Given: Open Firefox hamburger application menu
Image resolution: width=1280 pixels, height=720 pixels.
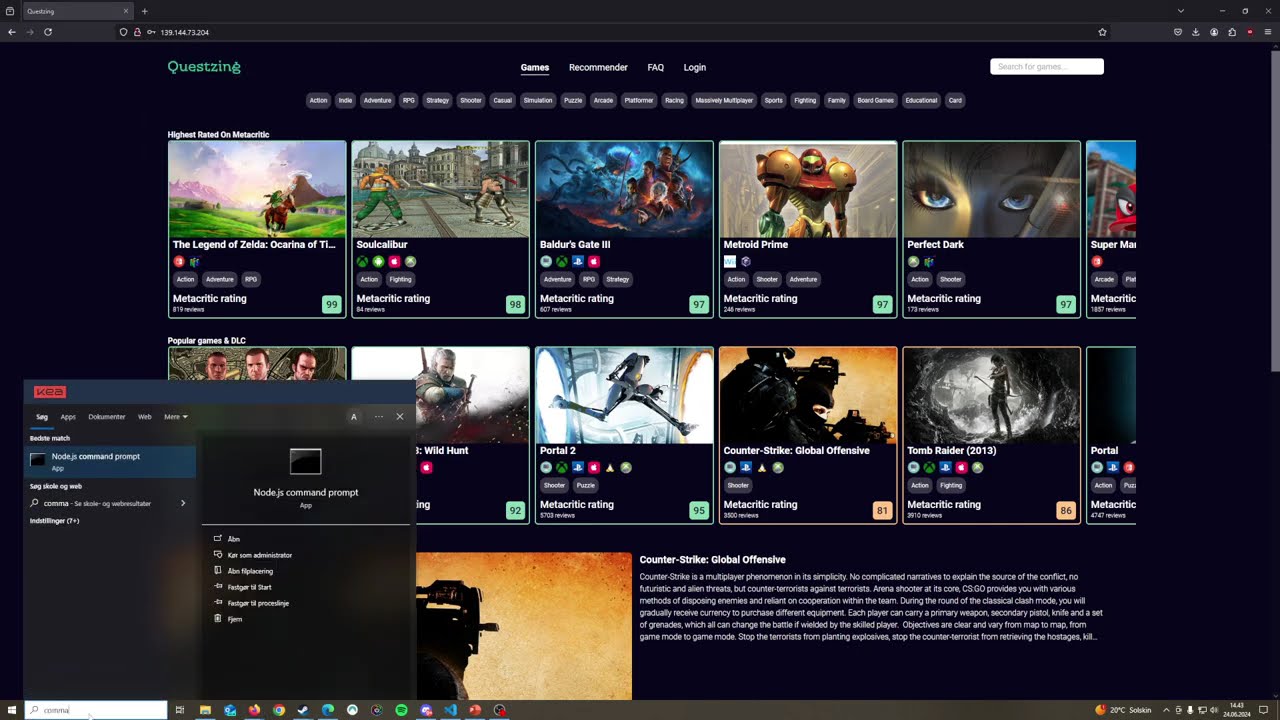Looking at the screenshot, I should (1268, 32).
